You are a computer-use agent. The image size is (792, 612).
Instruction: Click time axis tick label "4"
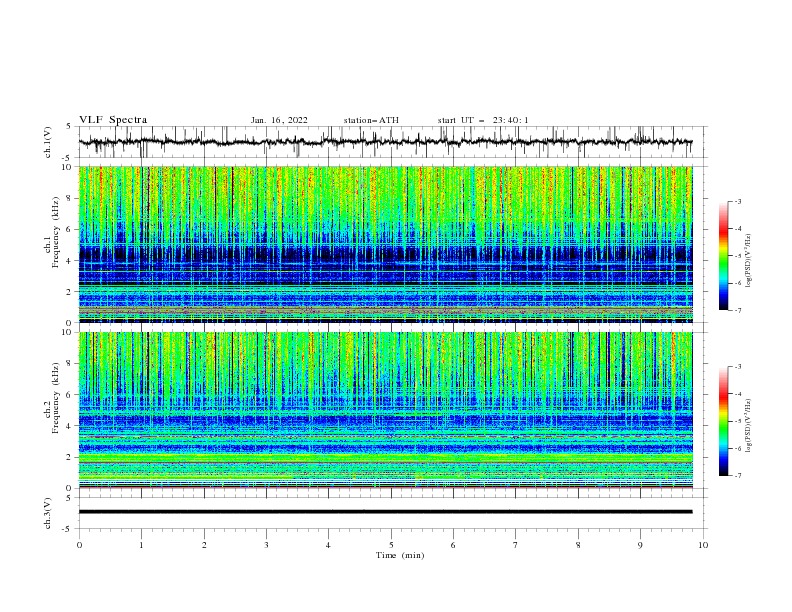pyautogui.click(x=328, y=545)
